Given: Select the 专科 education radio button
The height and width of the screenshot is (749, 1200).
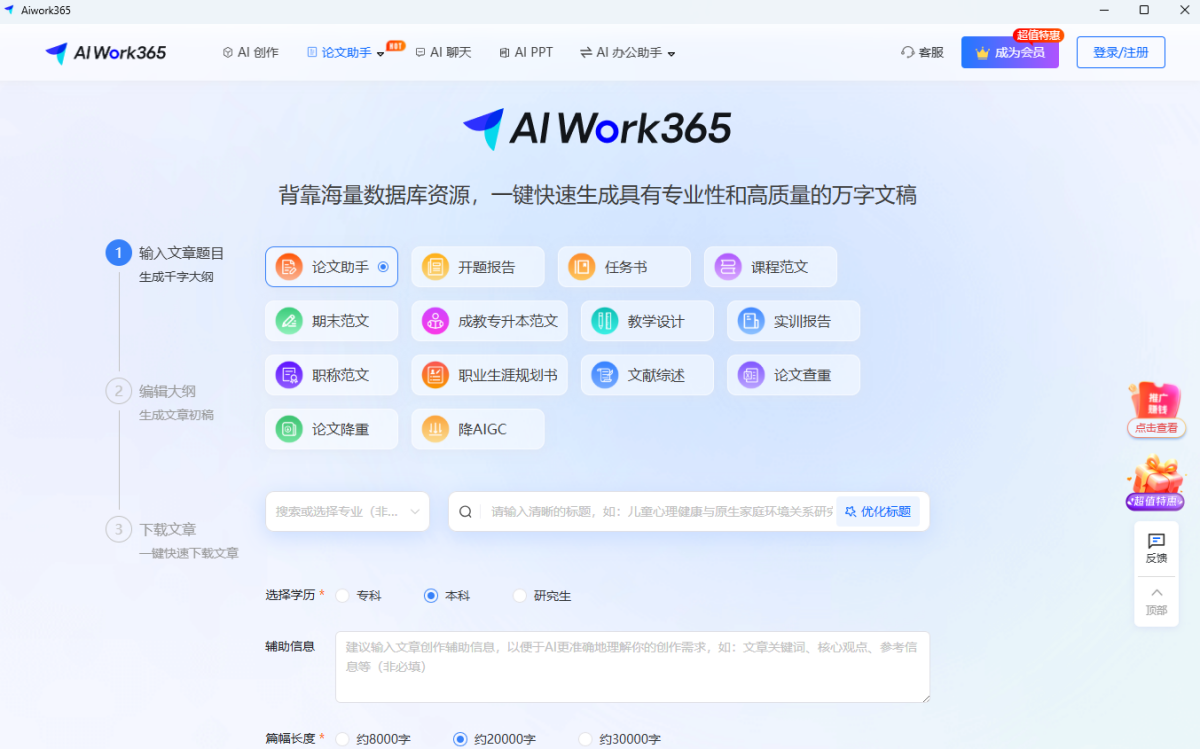Looking at the screenshot, I should 342,595.
